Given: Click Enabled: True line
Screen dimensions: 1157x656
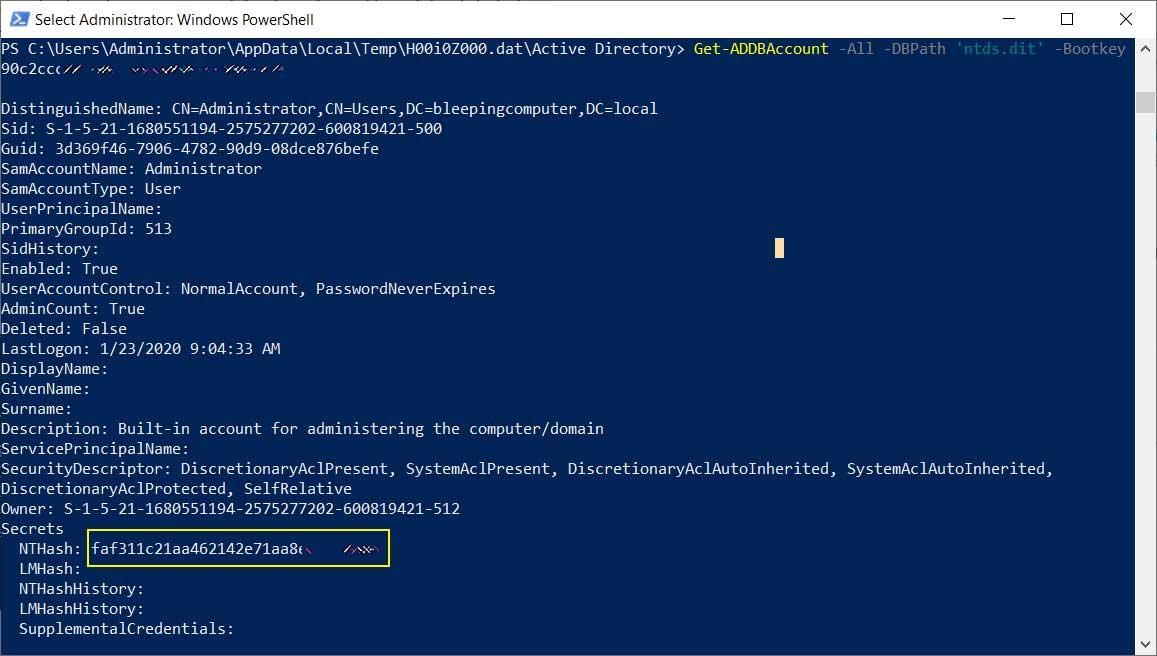Looking at the screenshot, I should 59,269.
